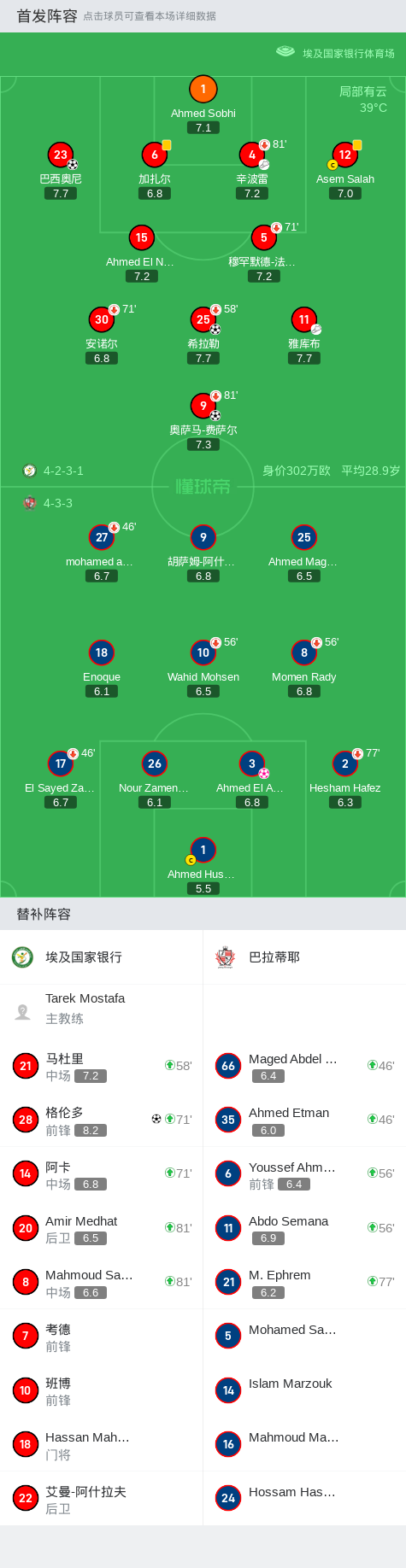Open Enoque number 18 player icon
406x1568 pixels.
pos(102,652)
